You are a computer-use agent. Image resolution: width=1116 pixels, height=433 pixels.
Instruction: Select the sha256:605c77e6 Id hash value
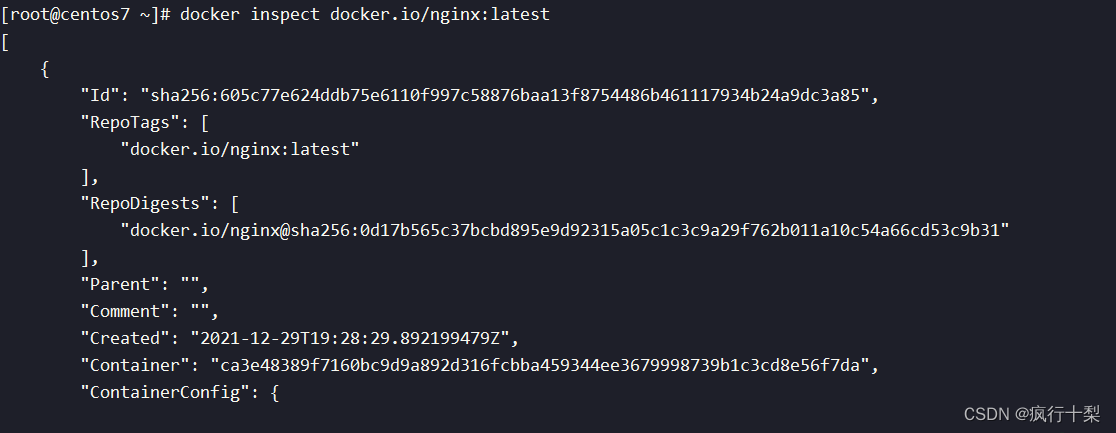(x=505, y=95)
